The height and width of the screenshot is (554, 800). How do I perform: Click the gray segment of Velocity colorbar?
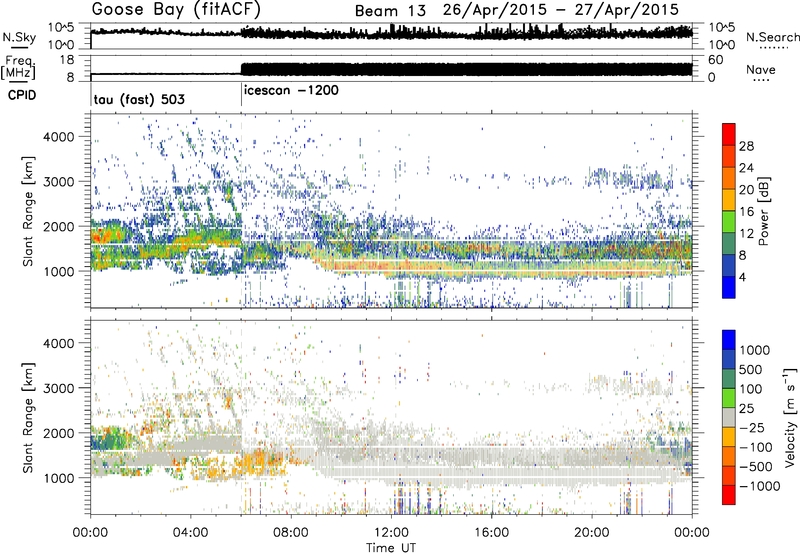pyautogui.click(x=729, y=417)
